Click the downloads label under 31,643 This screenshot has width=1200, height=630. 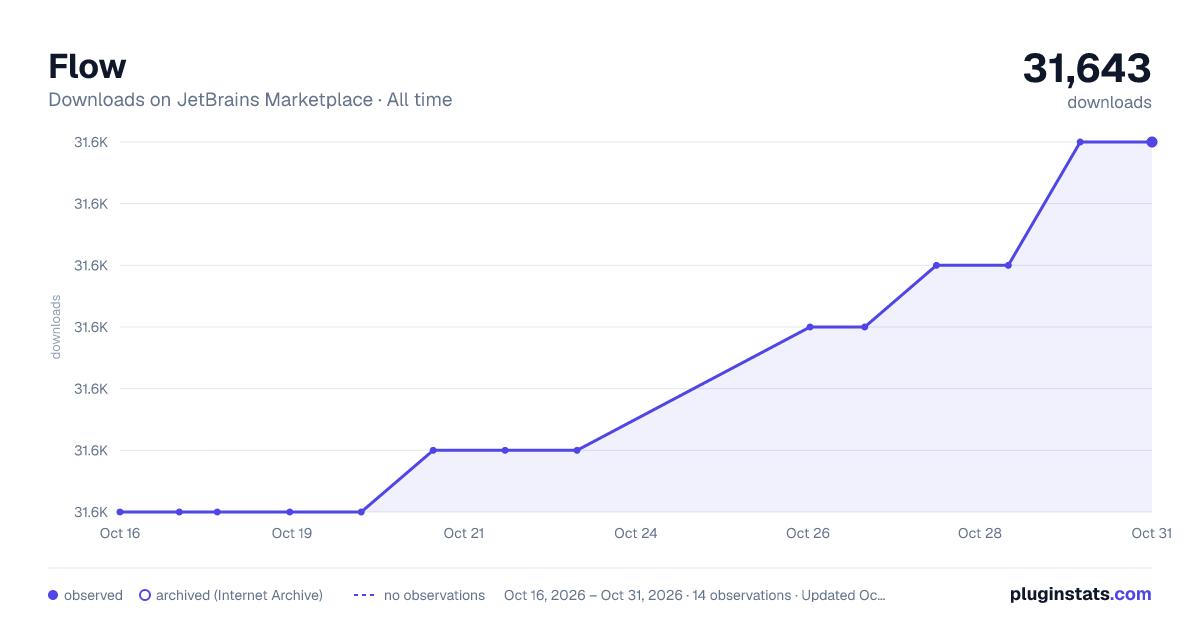click(x=1109, y=102)
